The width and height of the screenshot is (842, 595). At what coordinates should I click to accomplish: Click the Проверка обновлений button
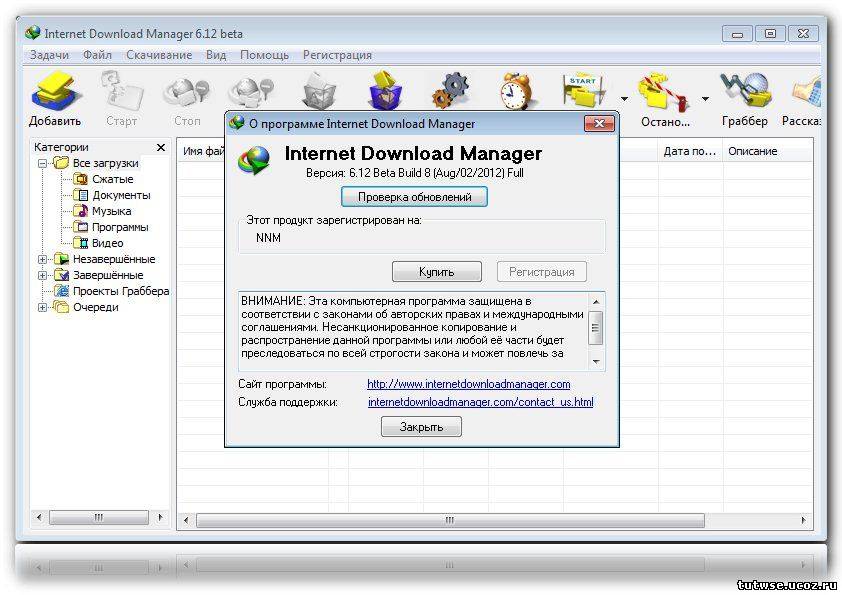click(414, 197)
